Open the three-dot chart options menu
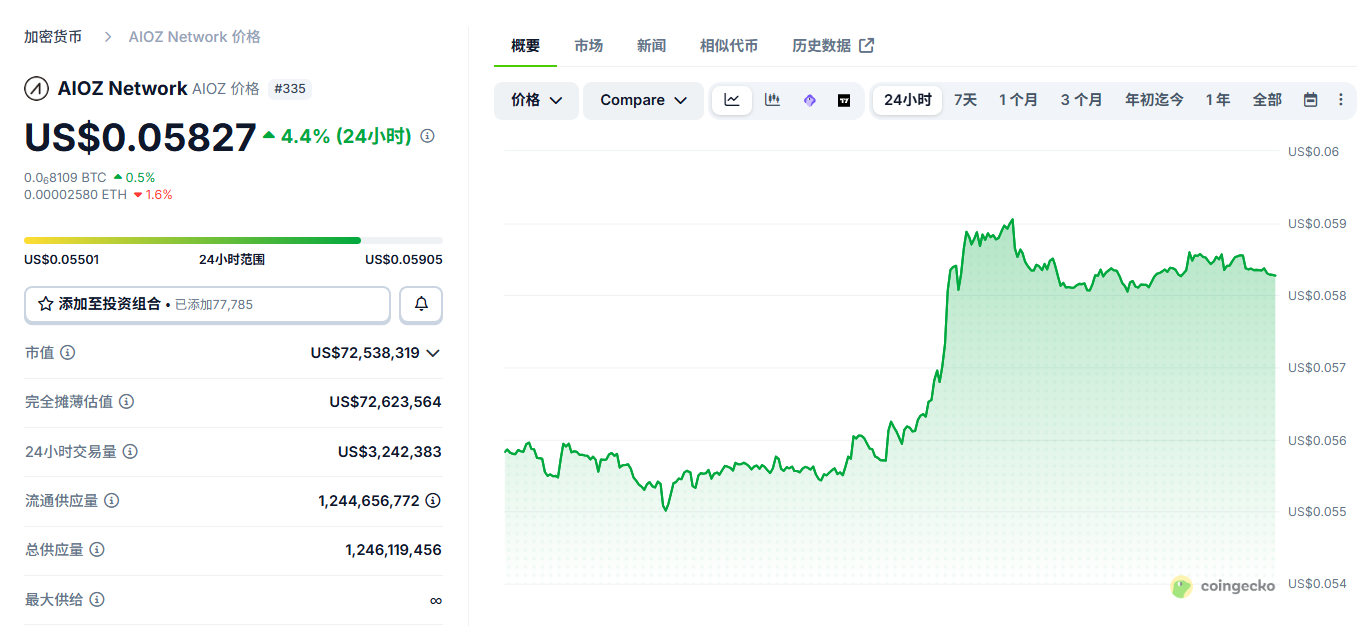The height and width of the screenshot is (626, 1372). 1341,100
